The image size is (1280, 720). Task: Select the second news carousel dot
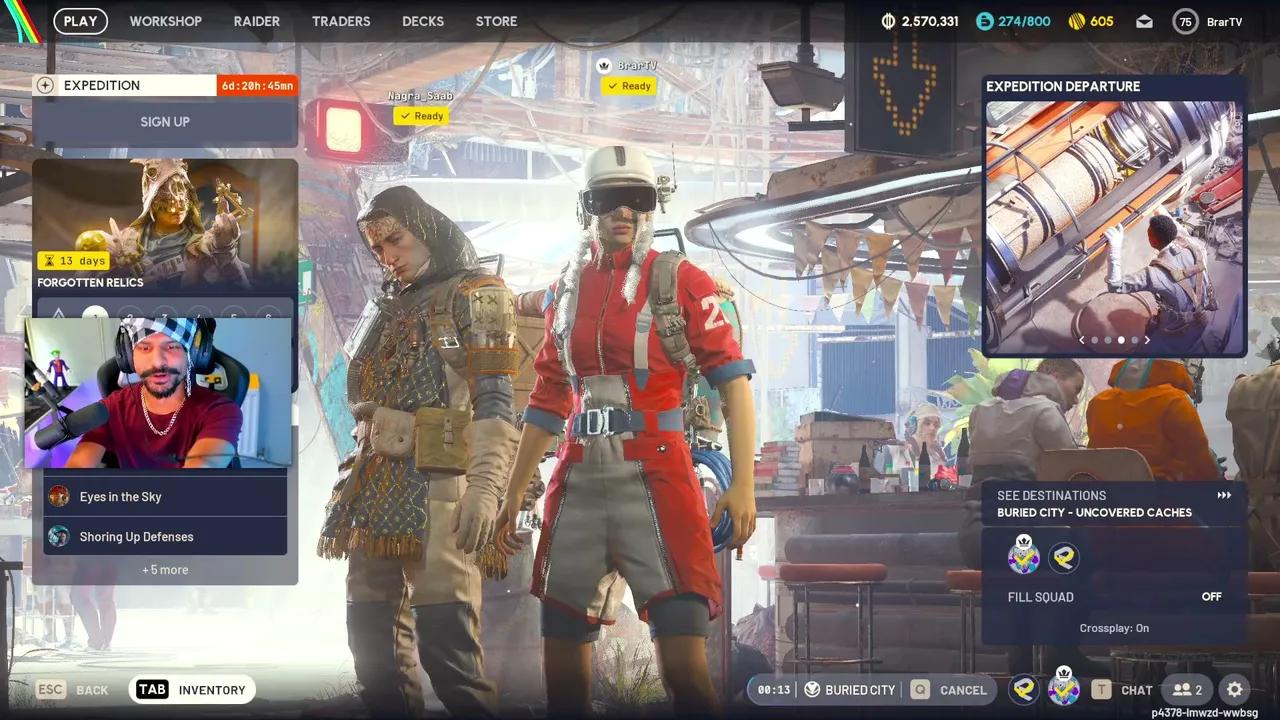(1107, 340)
